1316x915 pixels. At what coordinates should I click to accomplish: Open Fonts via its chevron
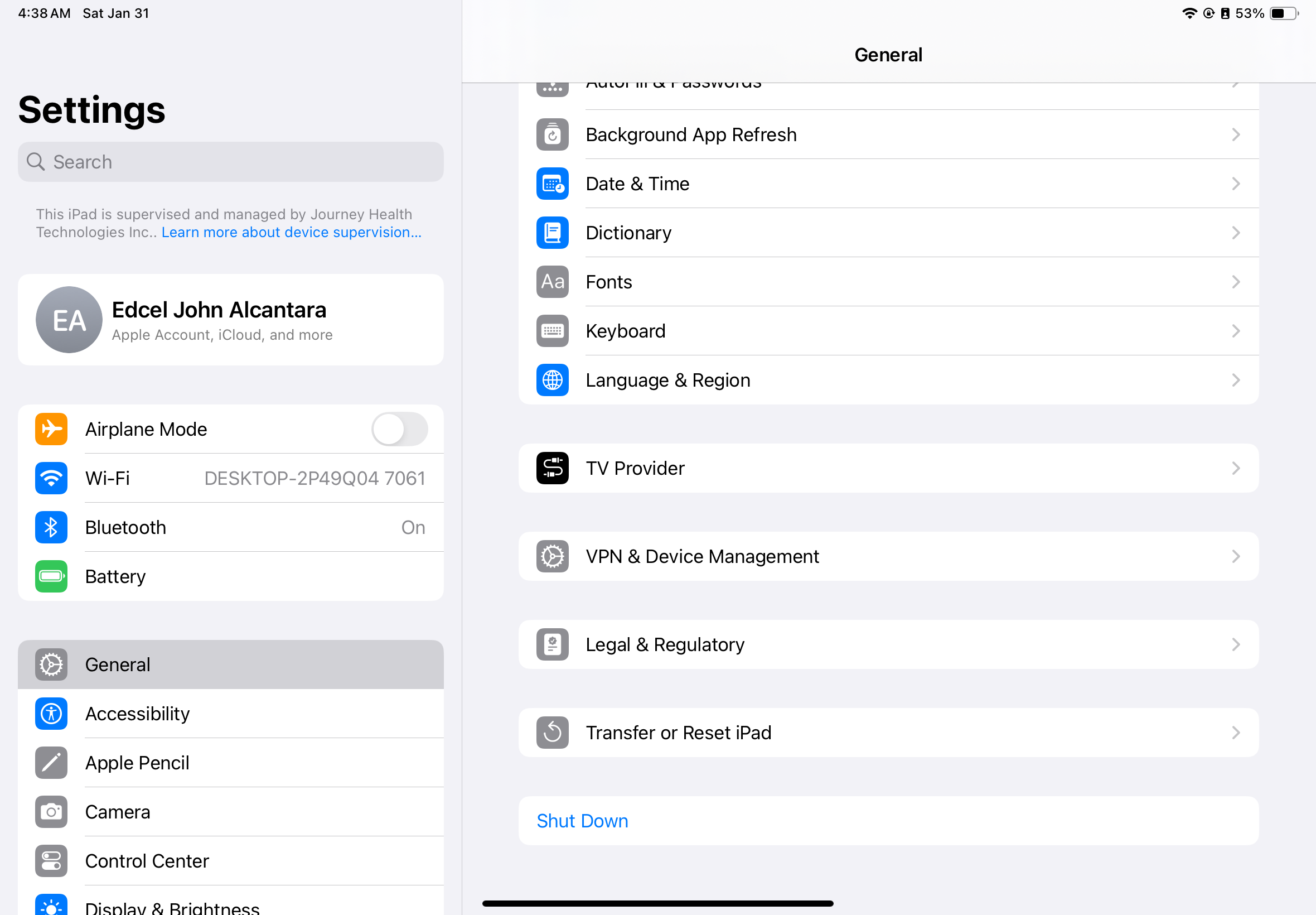[x=1236, y=282]
